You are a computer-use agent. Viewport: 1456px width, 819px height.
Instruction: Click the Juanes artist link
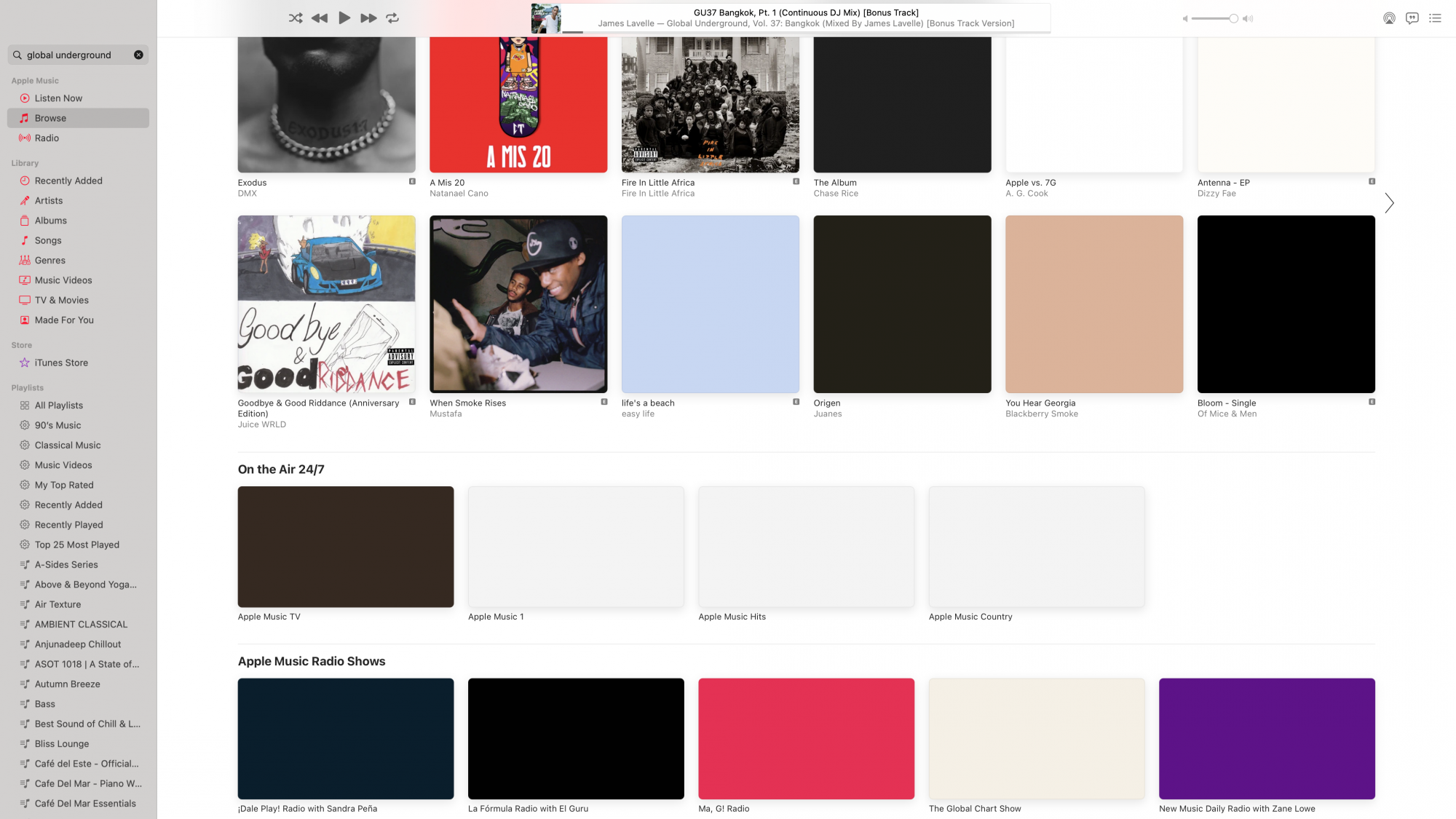(828, 414)
